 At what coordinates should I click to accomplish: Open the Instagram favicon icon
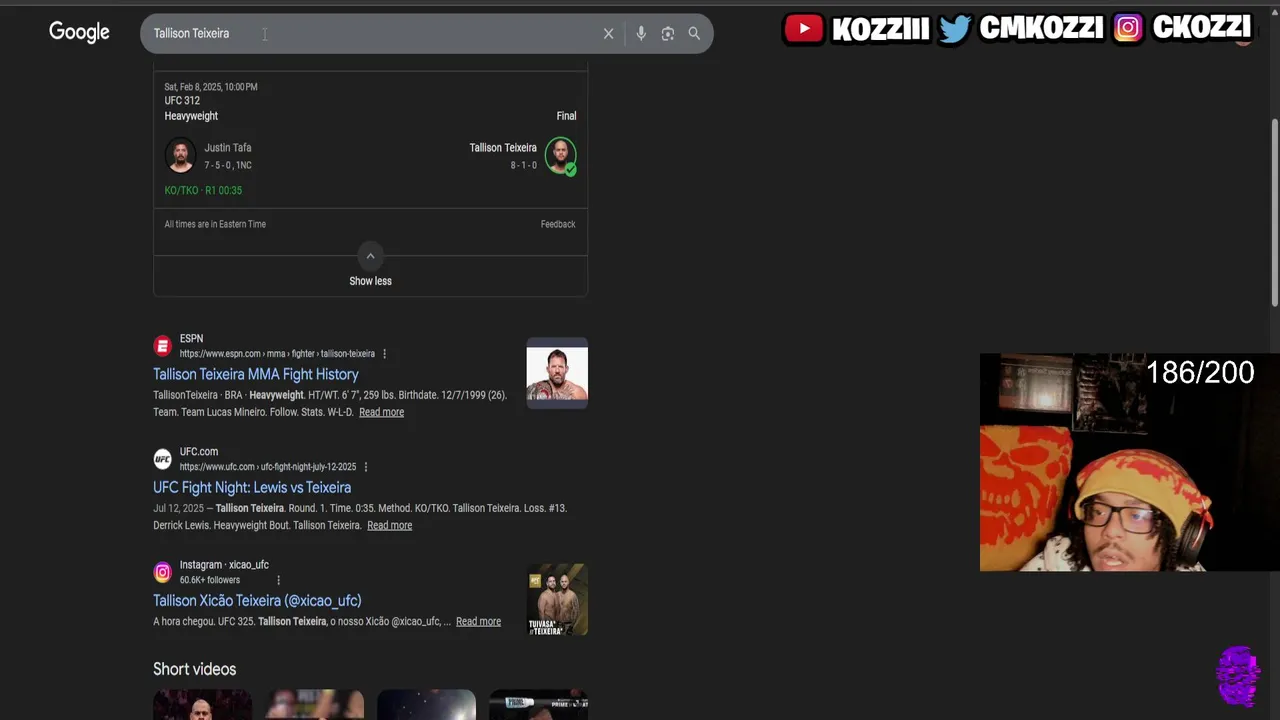[x=162, y=572]
